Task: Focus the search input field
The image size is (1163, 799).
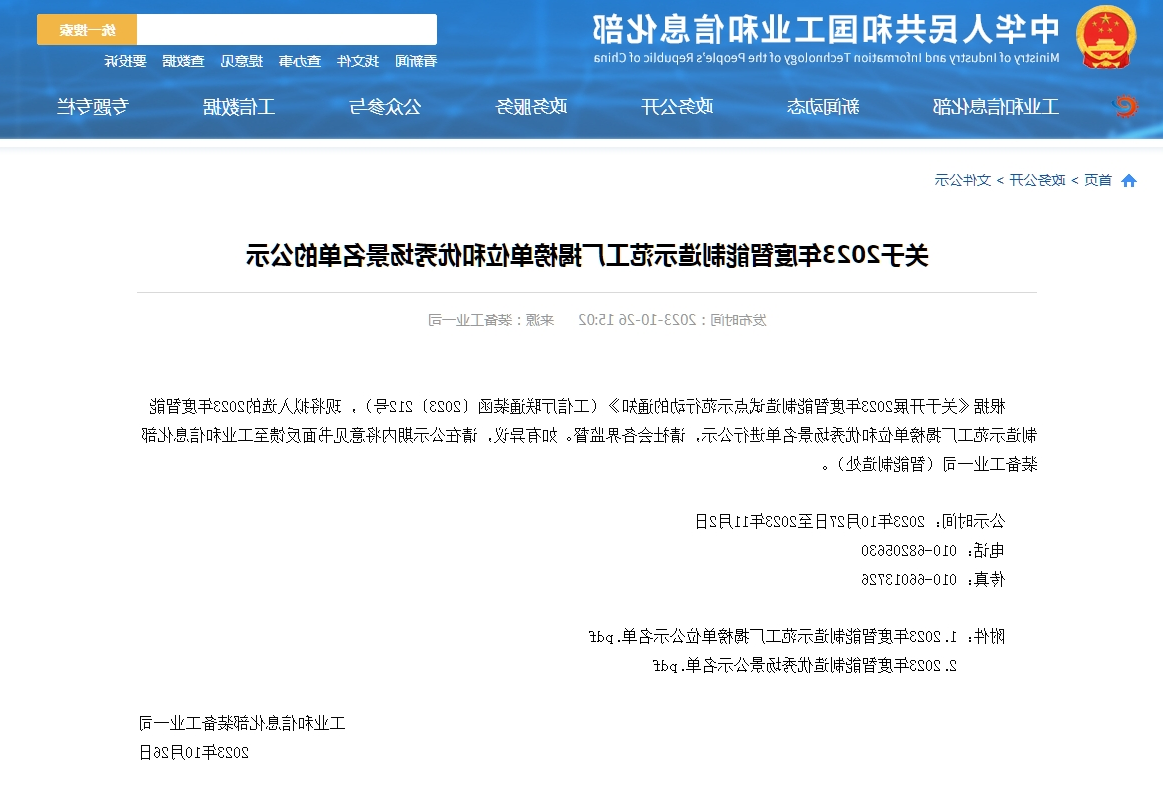Action: [286, 30]
